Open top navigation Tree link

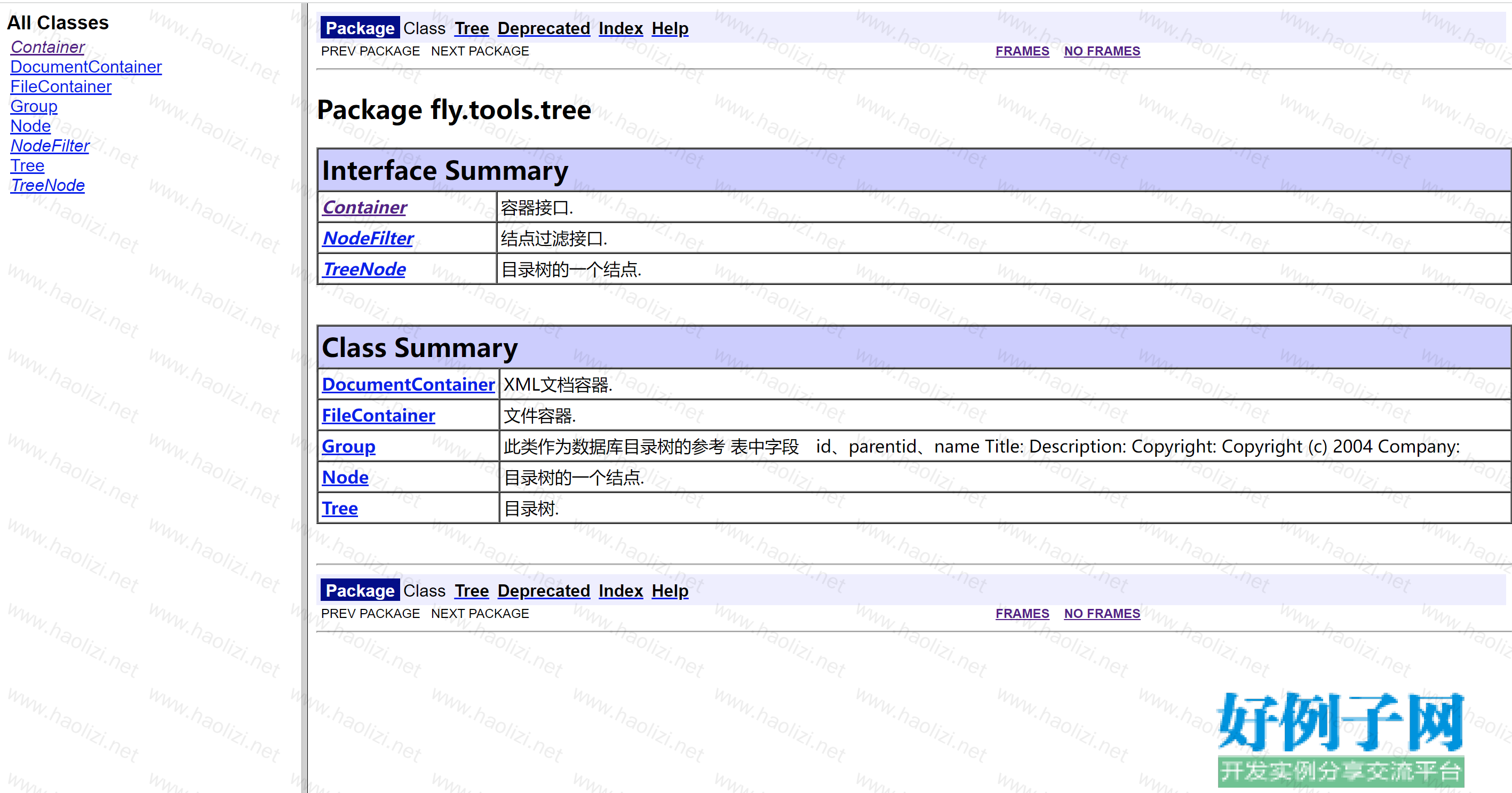coord(471,28)
